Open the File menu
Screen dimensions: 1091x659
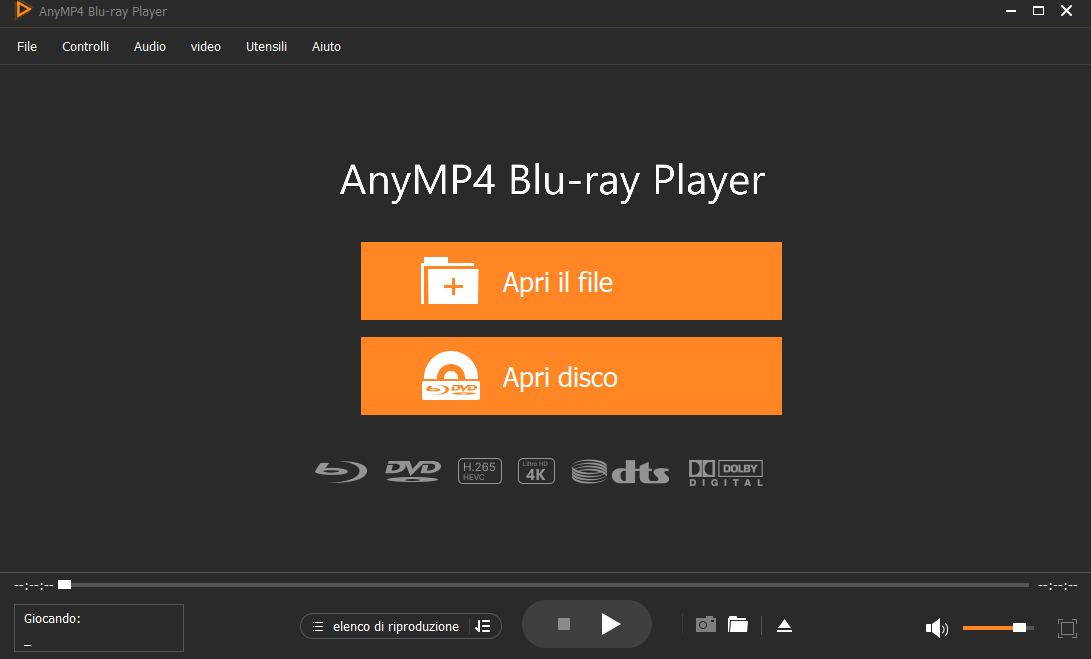26,47
